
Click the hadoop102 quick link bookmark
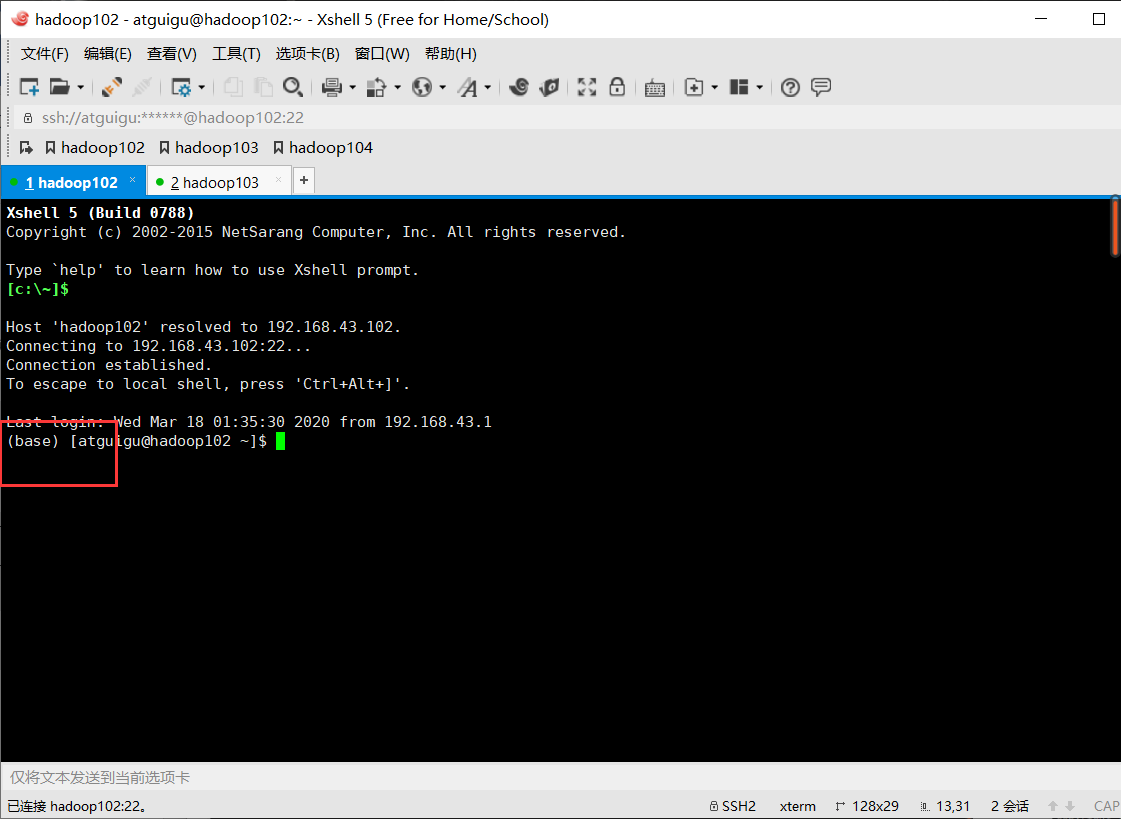click(x=94, y=147)
